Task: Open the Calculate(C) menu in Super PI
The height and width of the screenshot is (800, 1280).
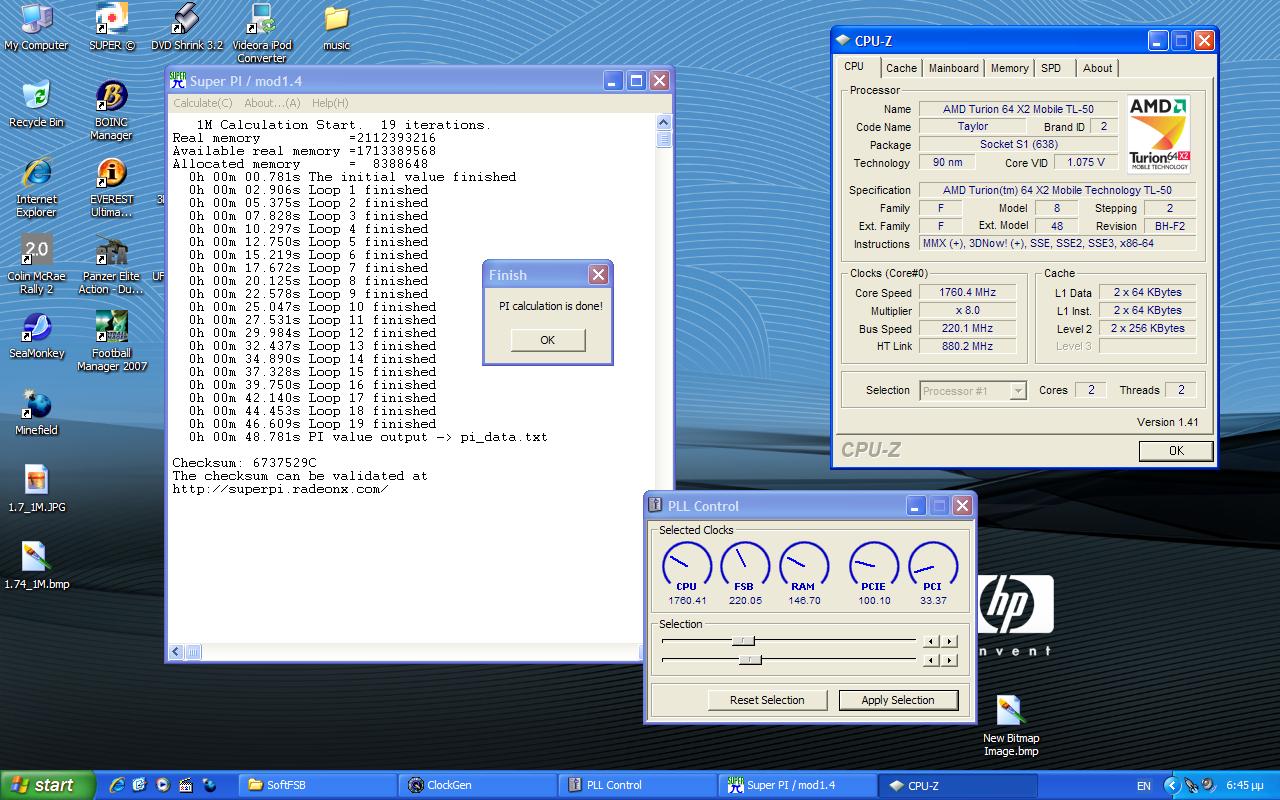Action: [203, 103]
